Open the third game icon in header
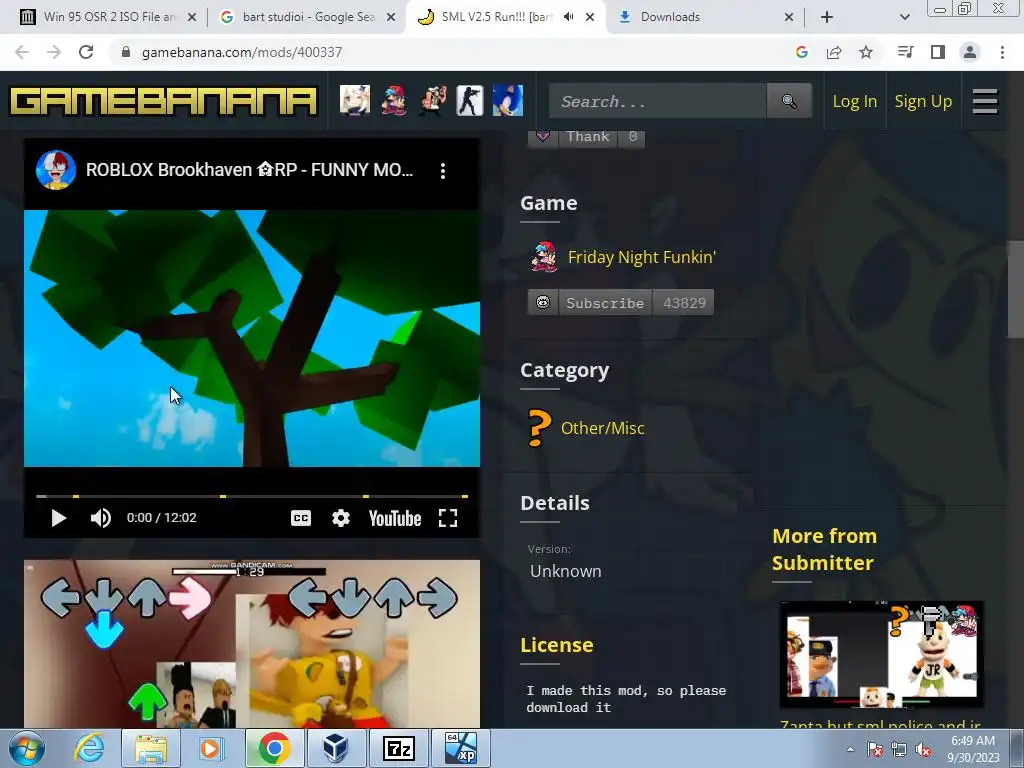 pyautogui.click(x=432, y=101)
